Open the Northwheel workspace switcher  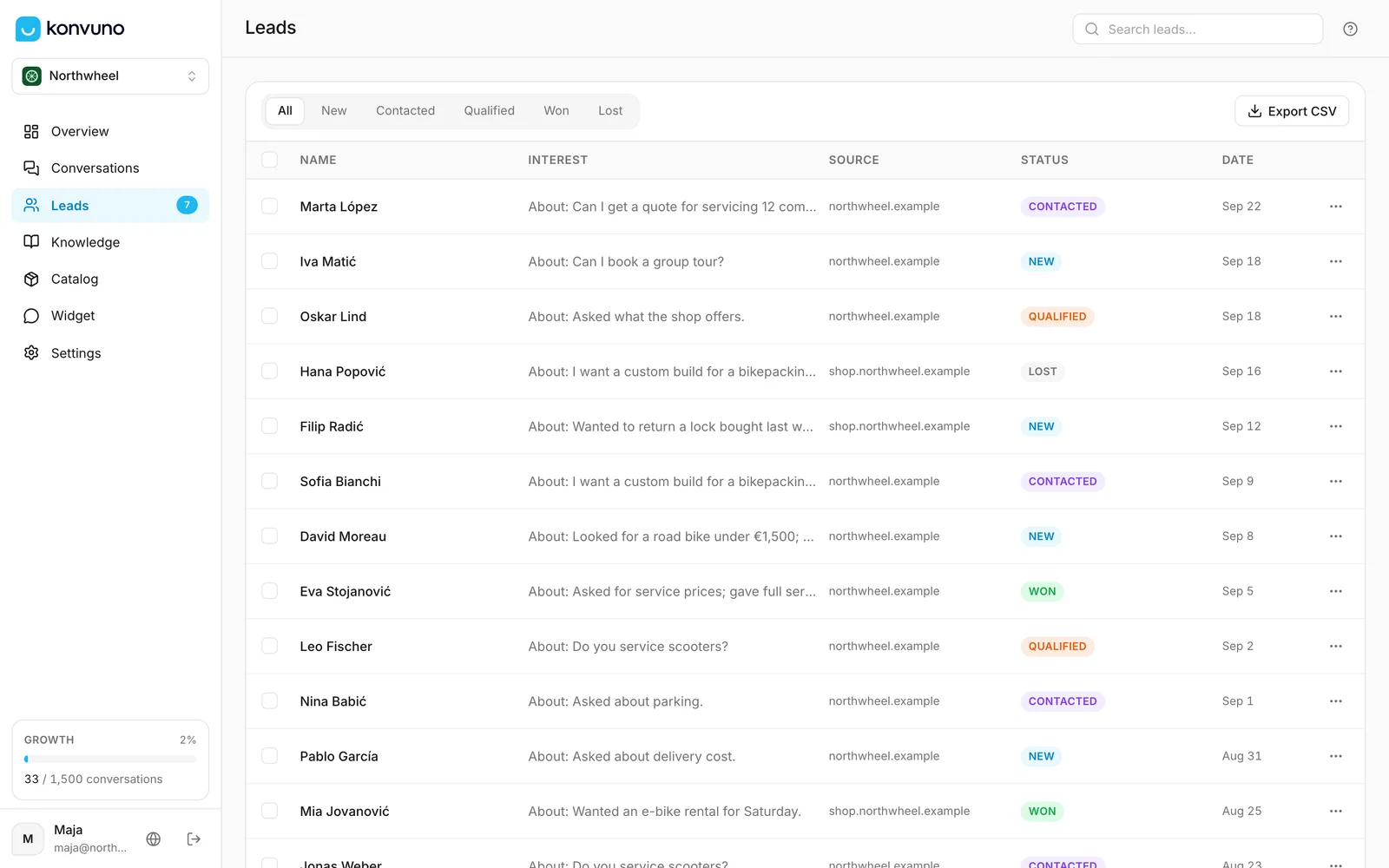[110, 76]
